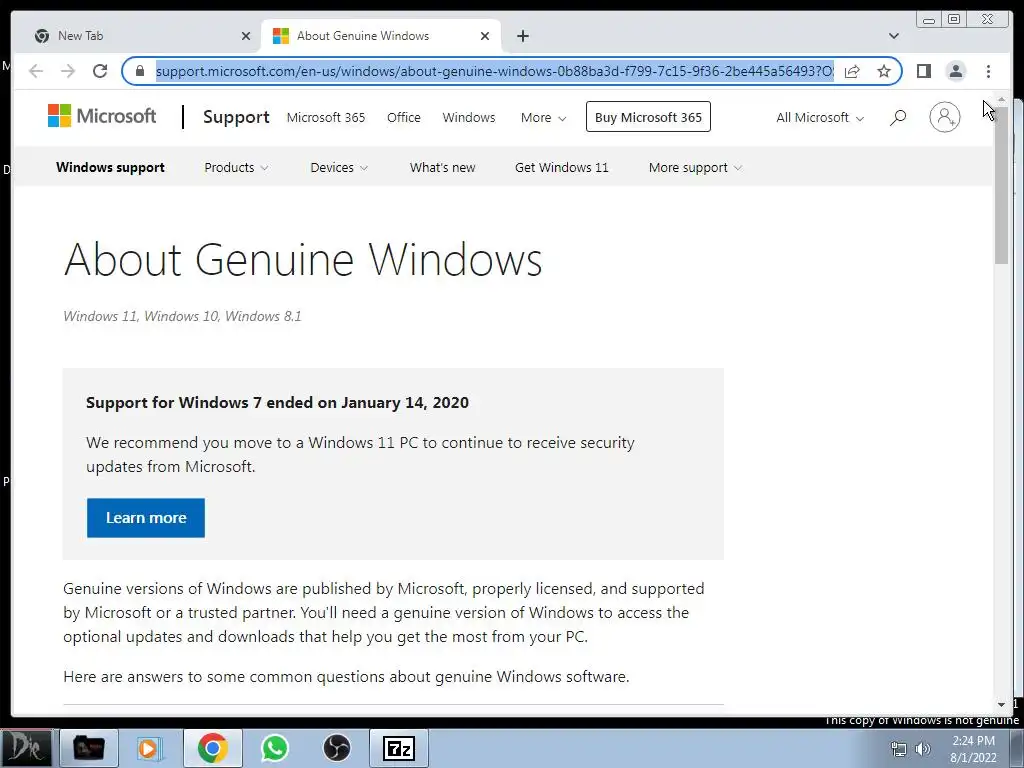Open Get Windows 11 link
Screen dimensions: 1024x768
pos(562,167)
